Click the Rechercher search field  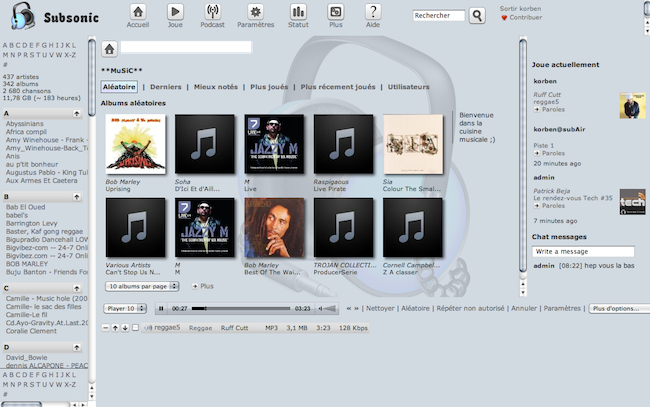click(x=439, y=16)
